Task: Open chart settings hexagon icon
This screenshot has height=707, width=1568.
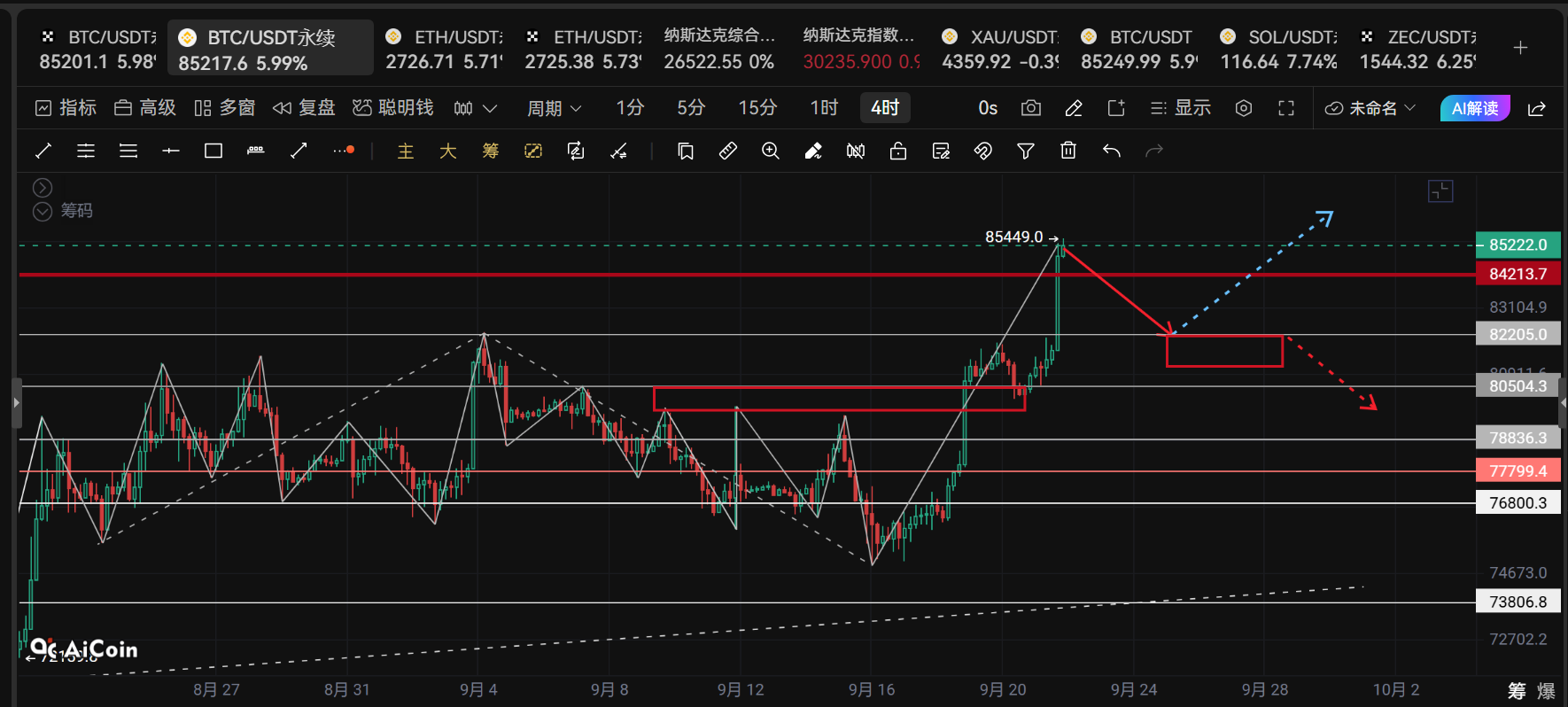Action: tap(1244, 108)
